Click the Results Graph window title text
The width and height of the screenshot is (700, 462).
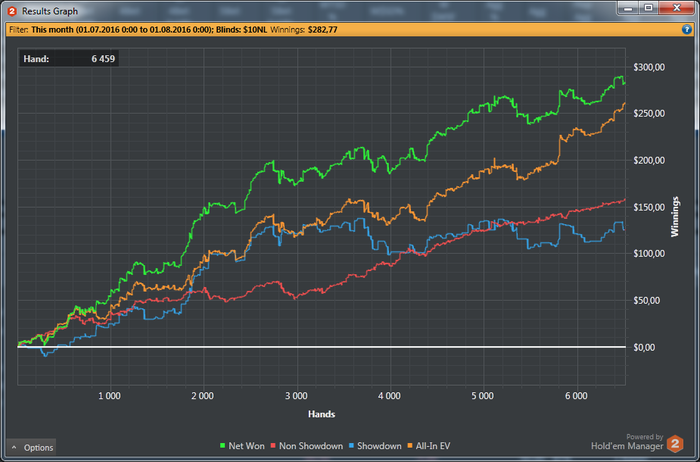click(50, 11)
